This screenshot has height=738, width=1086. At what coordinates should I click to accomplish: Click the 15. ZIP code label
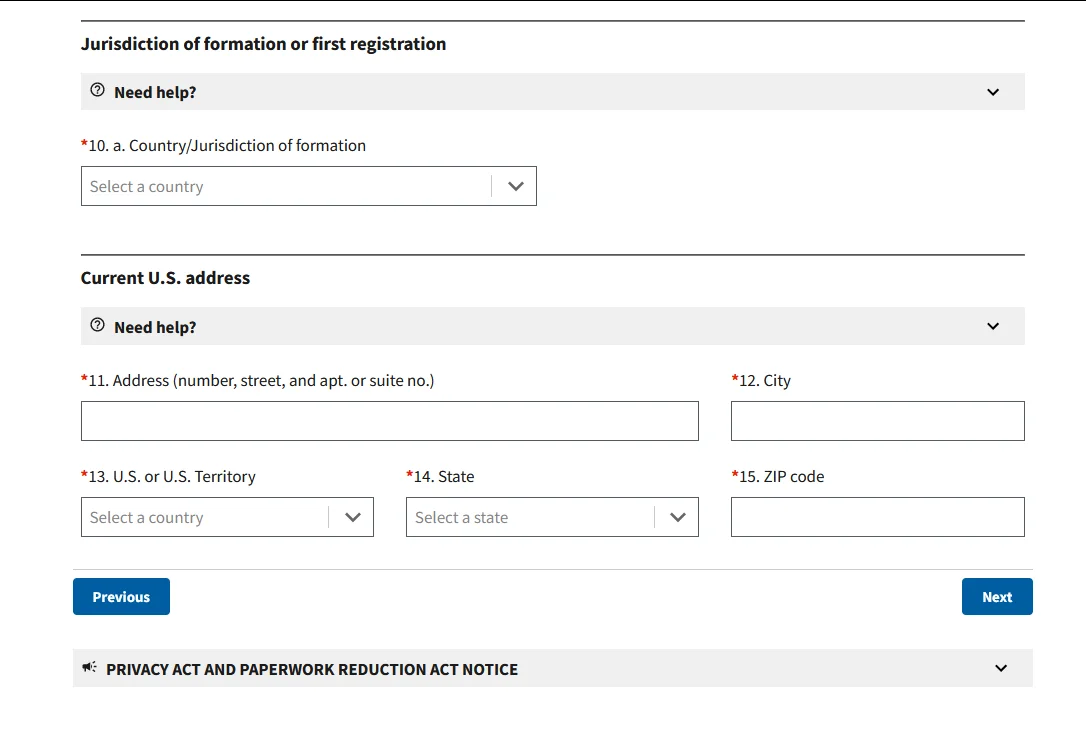point(778,477)
